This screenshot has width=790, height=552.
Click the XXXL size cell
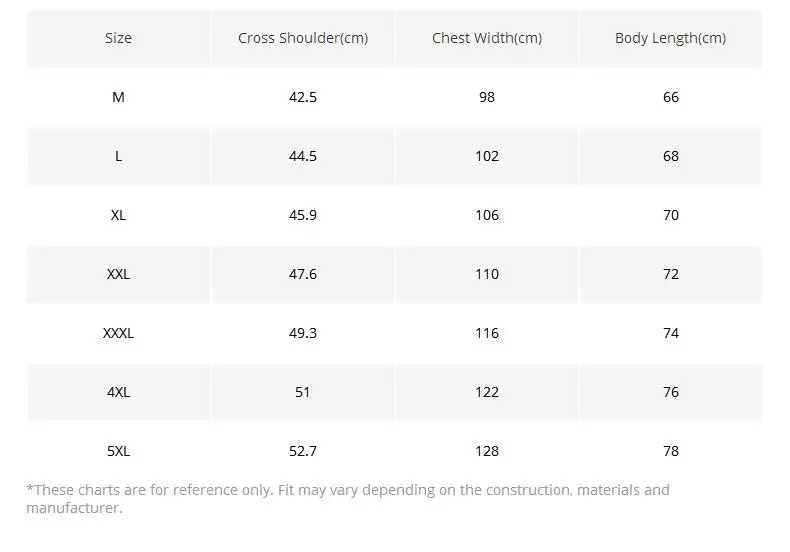point(118,333)
